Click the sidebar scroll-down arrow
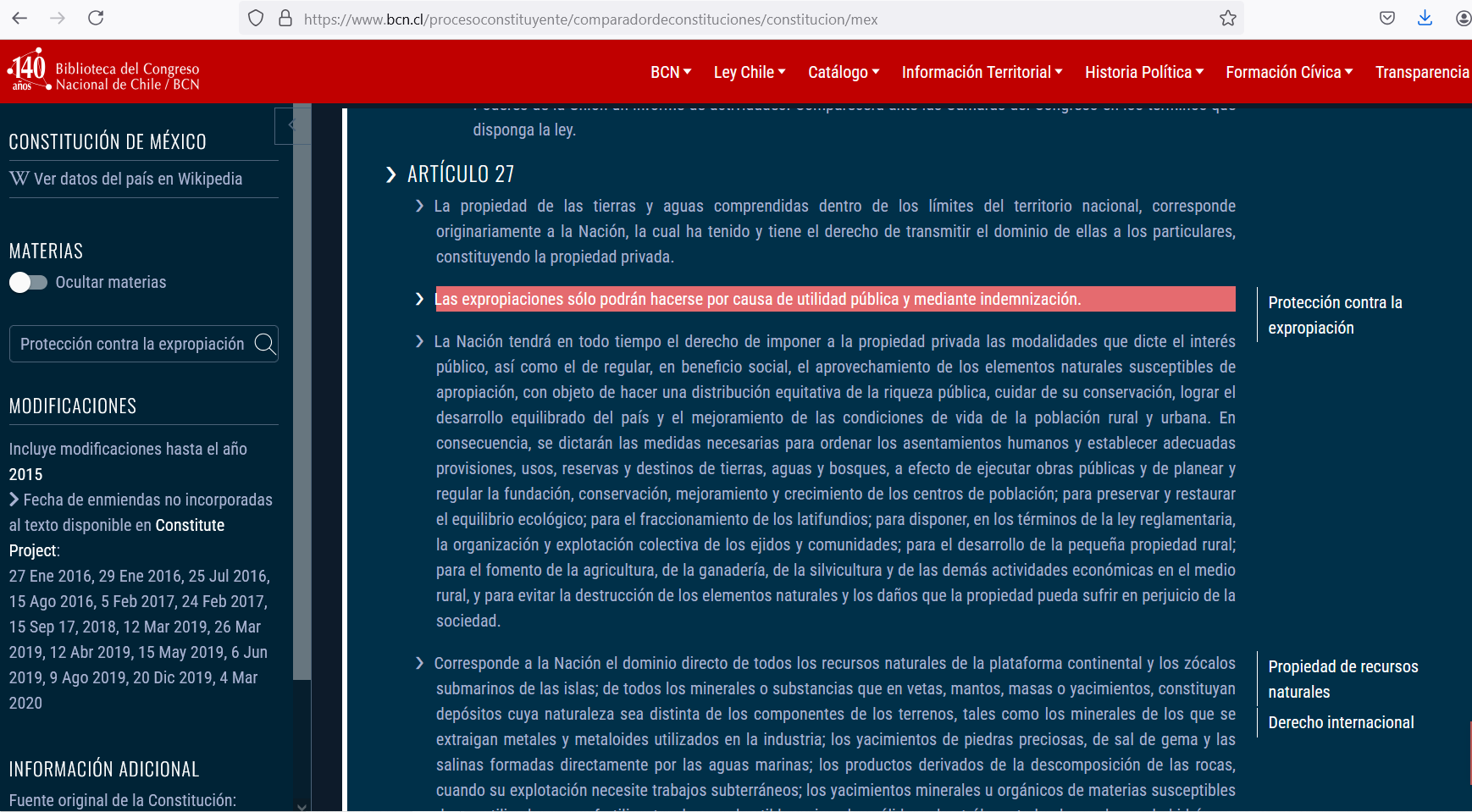 click(x=302, y=805)
